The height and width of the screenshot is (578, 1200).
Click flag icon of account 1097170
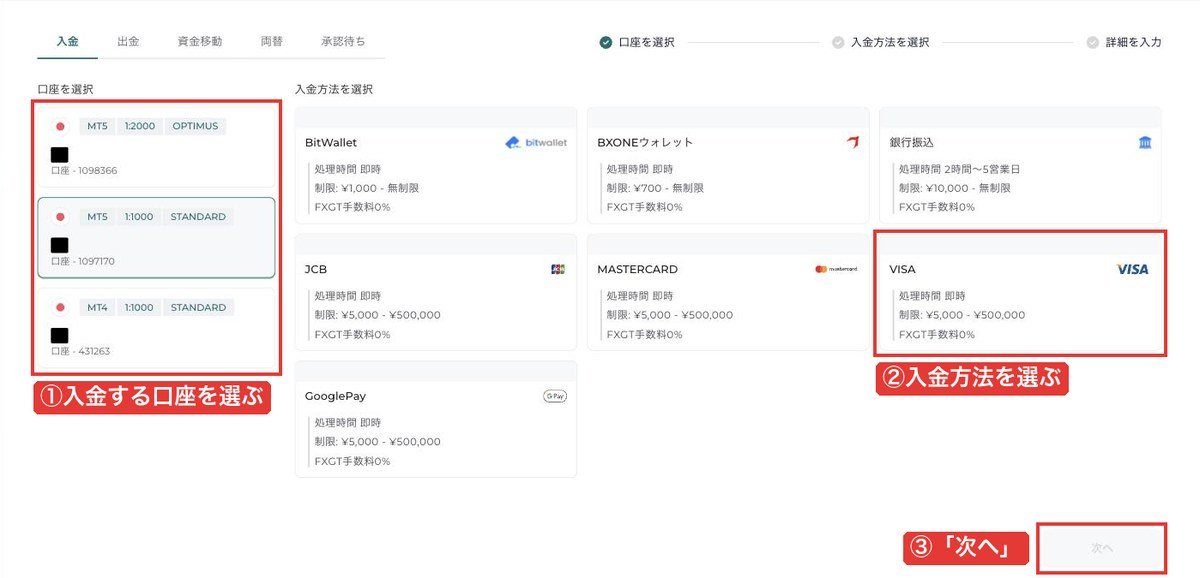pos(60,217)
